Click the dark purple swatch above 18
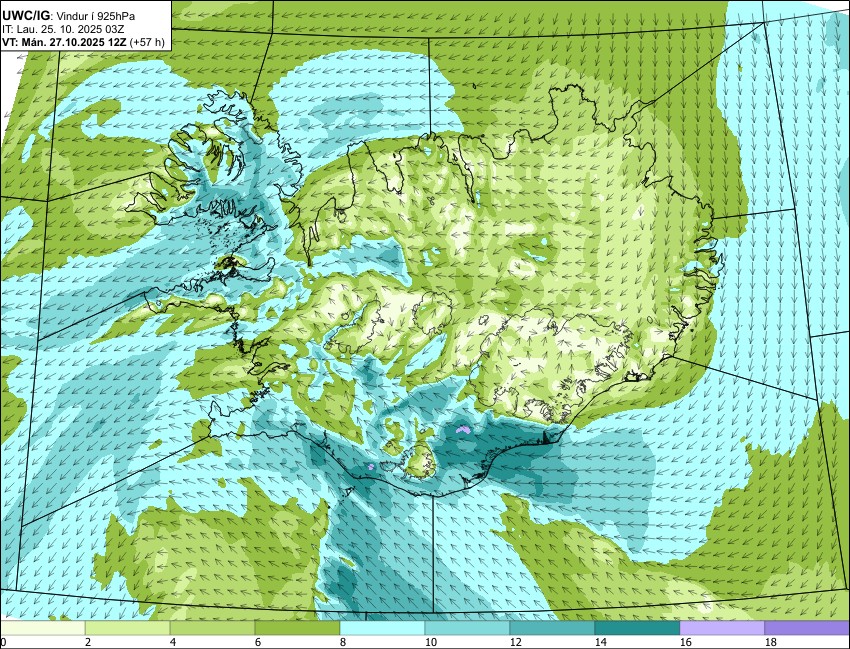The width and height of the screenshot is (850, 649). [807, 628]
